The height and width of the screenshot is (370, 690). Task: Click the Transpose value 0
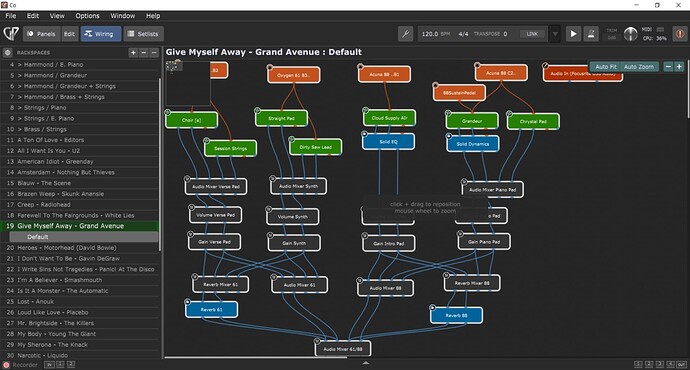[505, 34]
